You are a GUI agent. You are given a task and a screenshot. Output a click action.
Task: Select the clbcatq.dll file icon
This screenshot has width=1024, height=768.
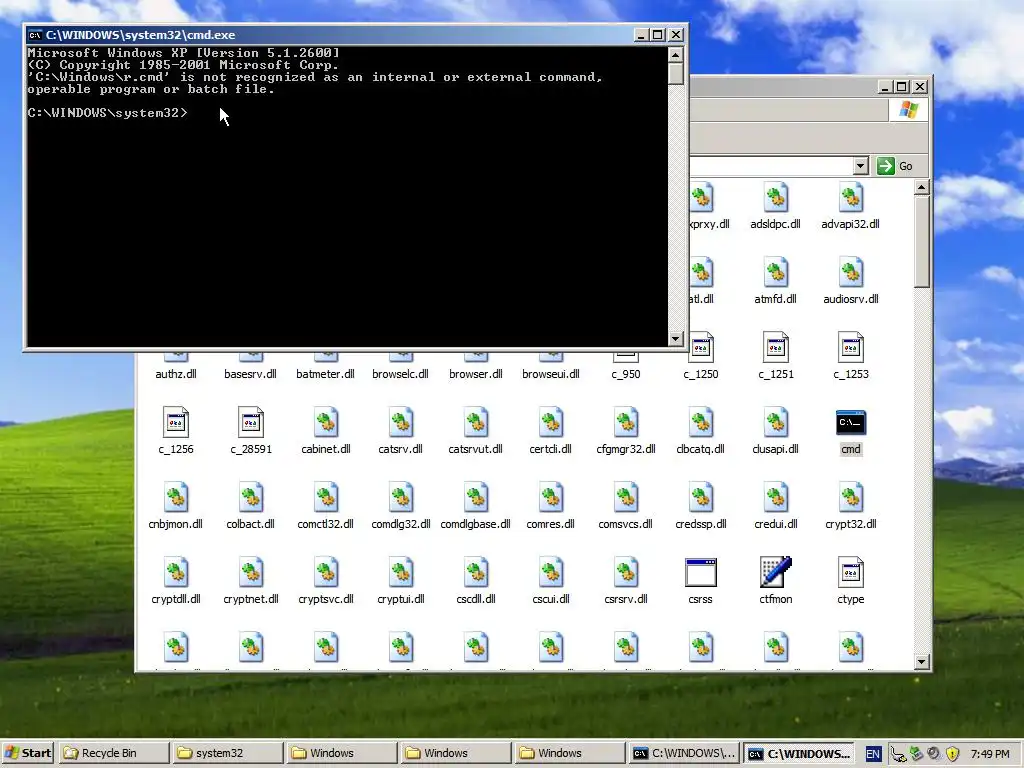[x=700, y=423]
